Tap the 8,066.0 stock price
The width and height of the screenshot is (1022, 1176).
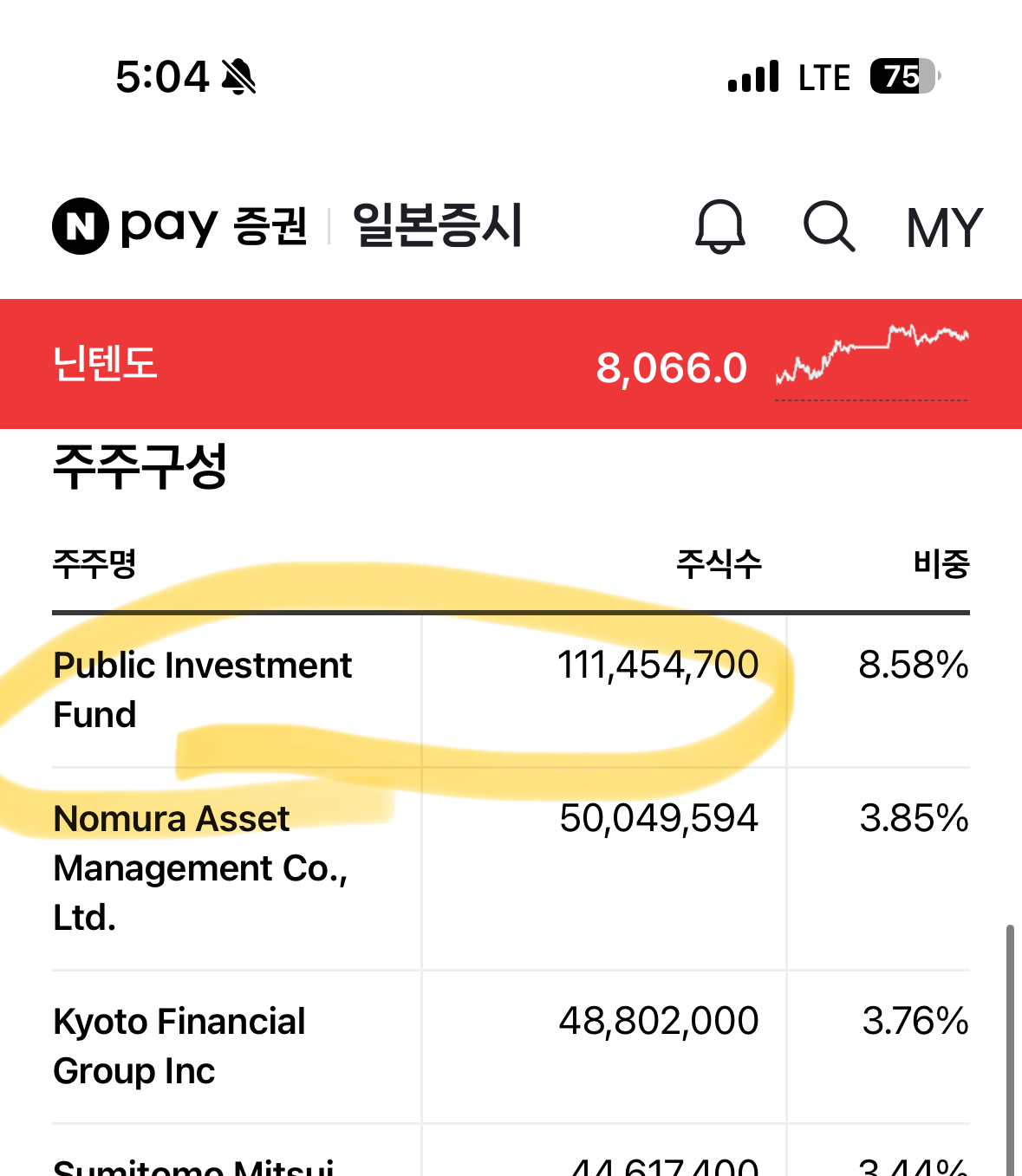(672, 367)
